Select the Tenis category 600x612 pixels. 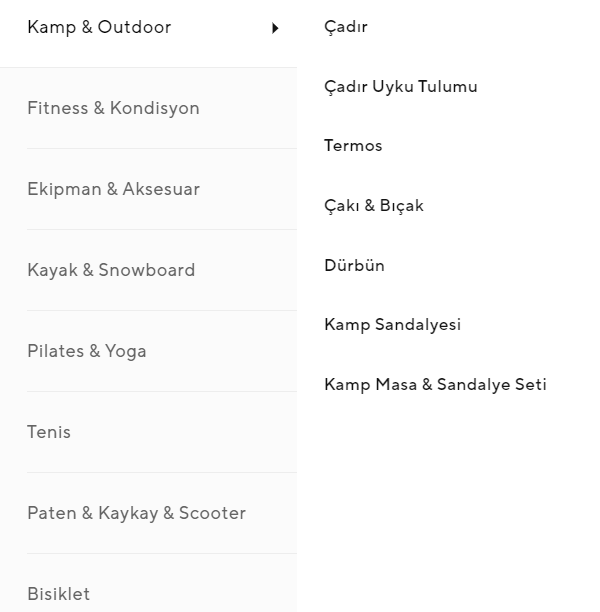49,432
